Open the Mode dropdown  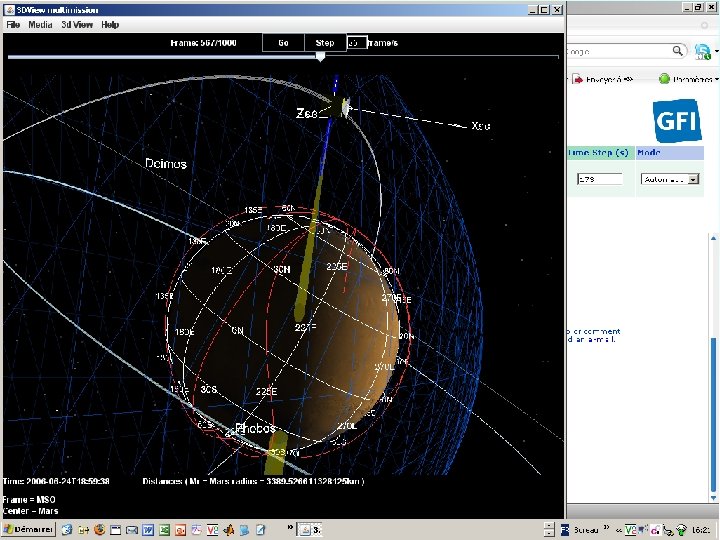pyautogui.click(x=670, y=179)
